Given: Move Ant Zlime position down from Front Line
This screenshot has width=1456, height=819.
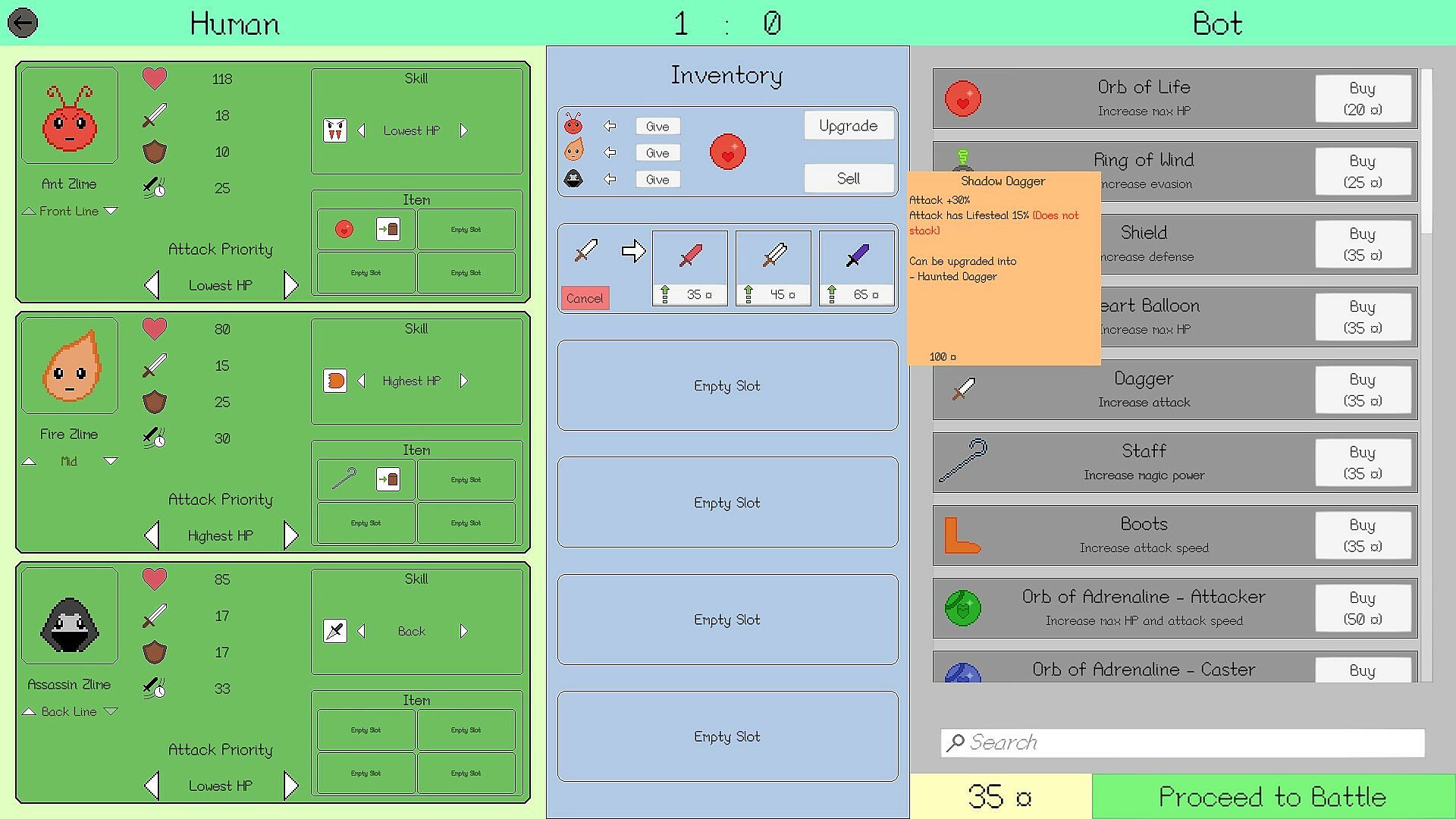Looking at the screenshot, I should tap(111, 211).
